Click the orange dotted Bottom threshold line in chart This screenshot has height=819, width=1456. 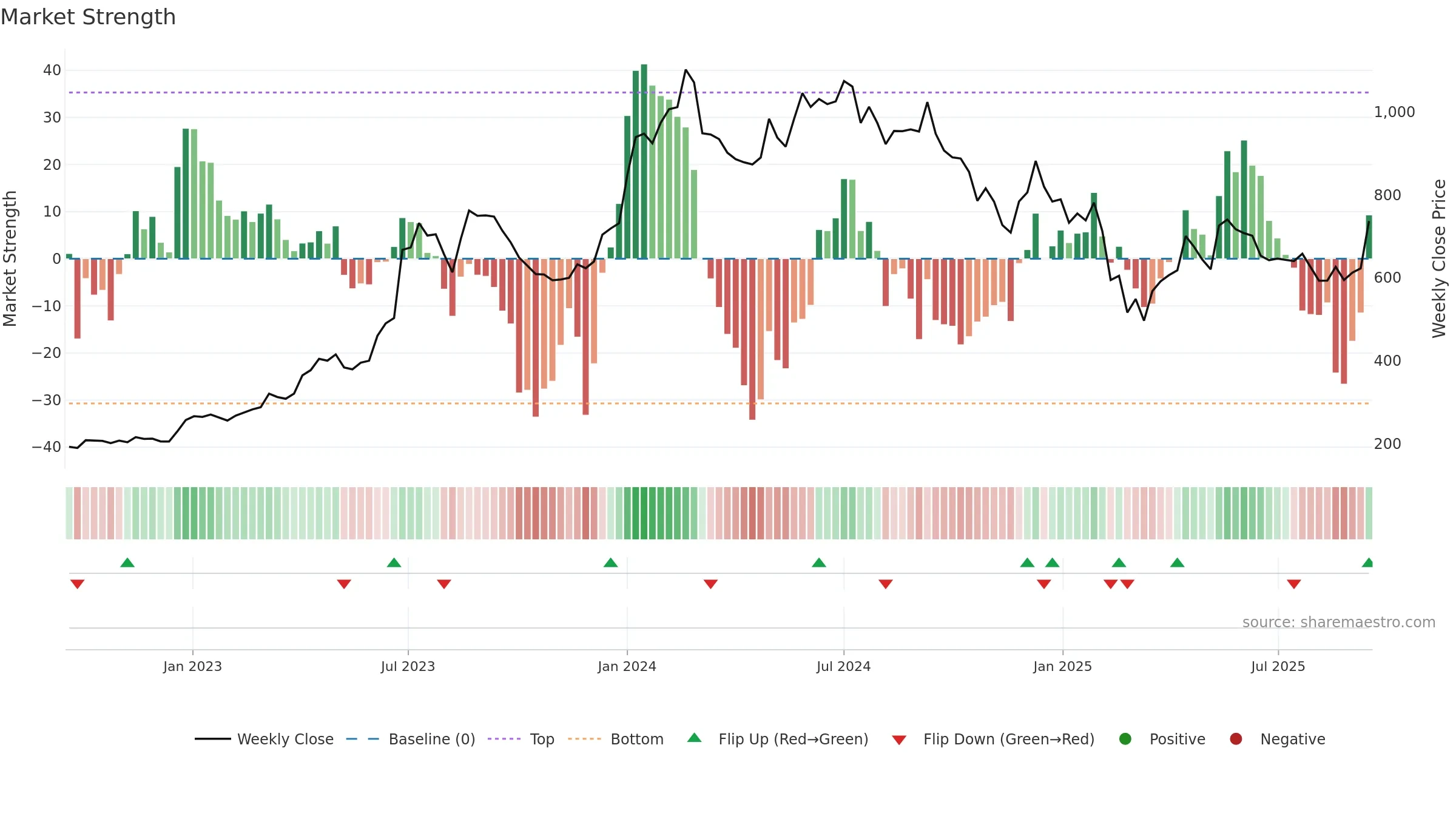tap(719, 403)
